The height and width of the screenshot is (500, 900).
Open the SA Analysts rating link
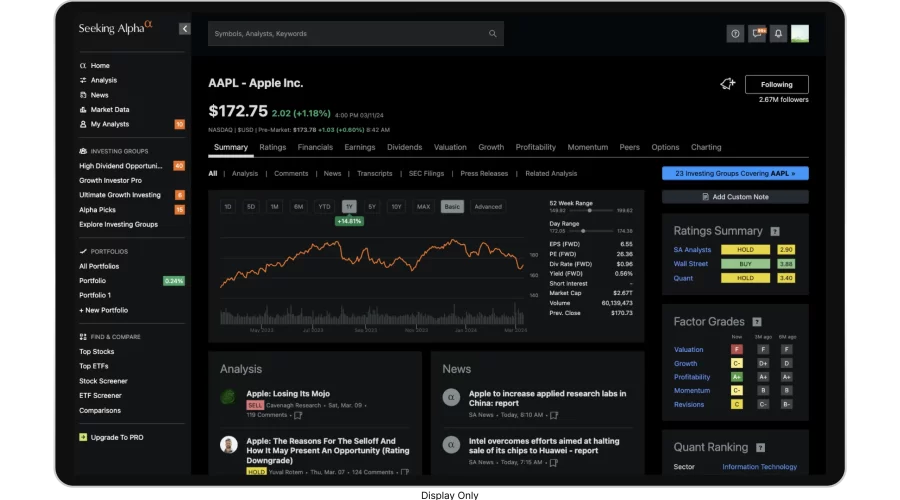(x=692, y=250)
